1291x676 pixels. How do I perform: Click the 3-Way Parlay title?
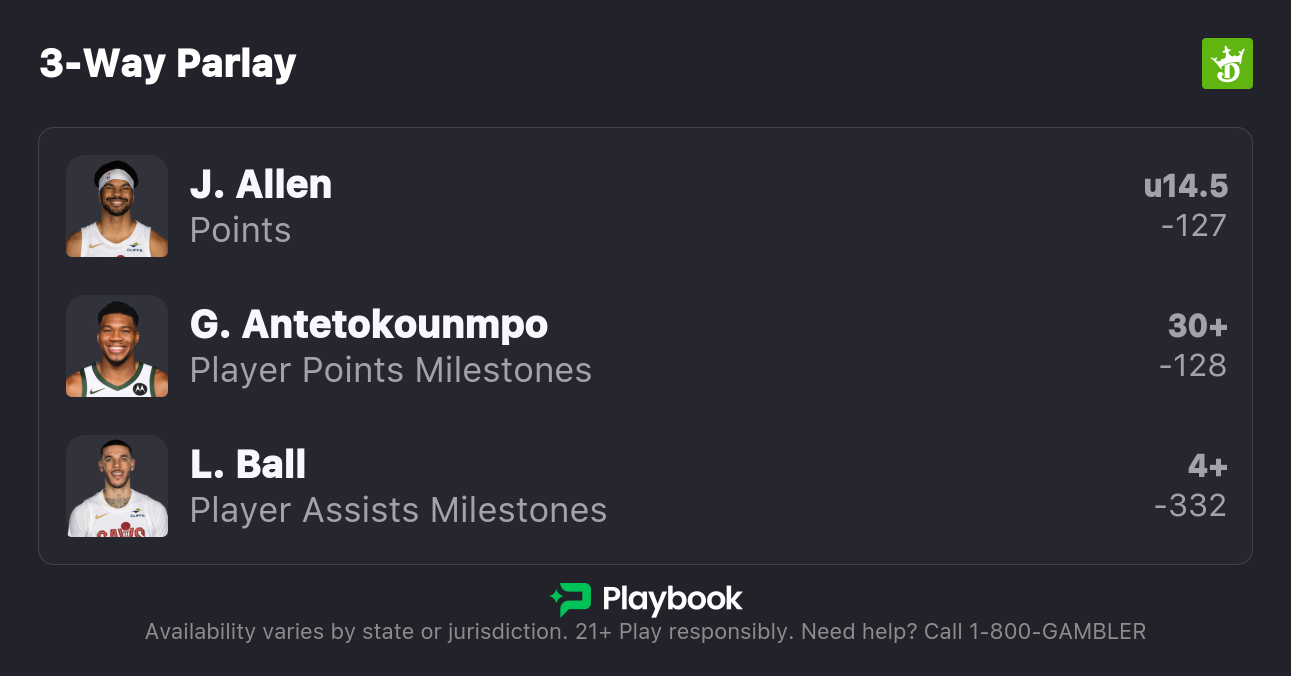click(168, 64)
